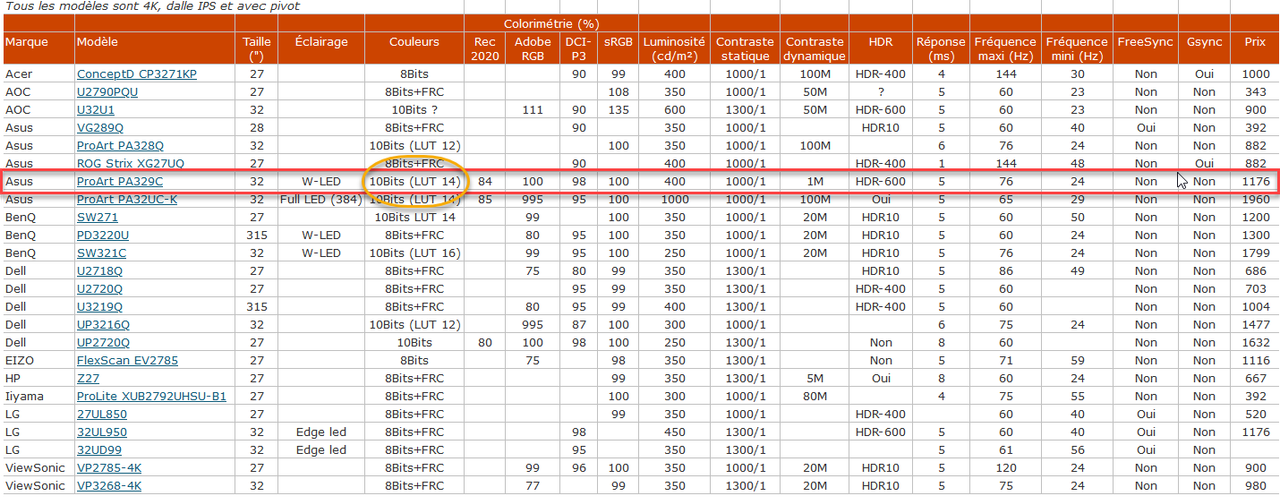1280x497 pixels.
Task: Open the ProArt PA328Q link
Action: coord(120,146)
